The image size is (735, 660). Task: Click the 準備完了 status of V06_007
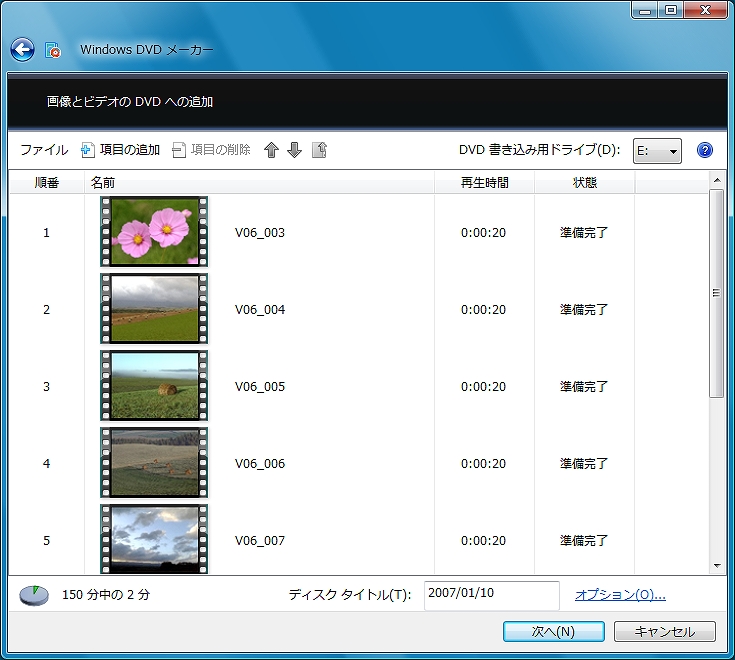584,540
